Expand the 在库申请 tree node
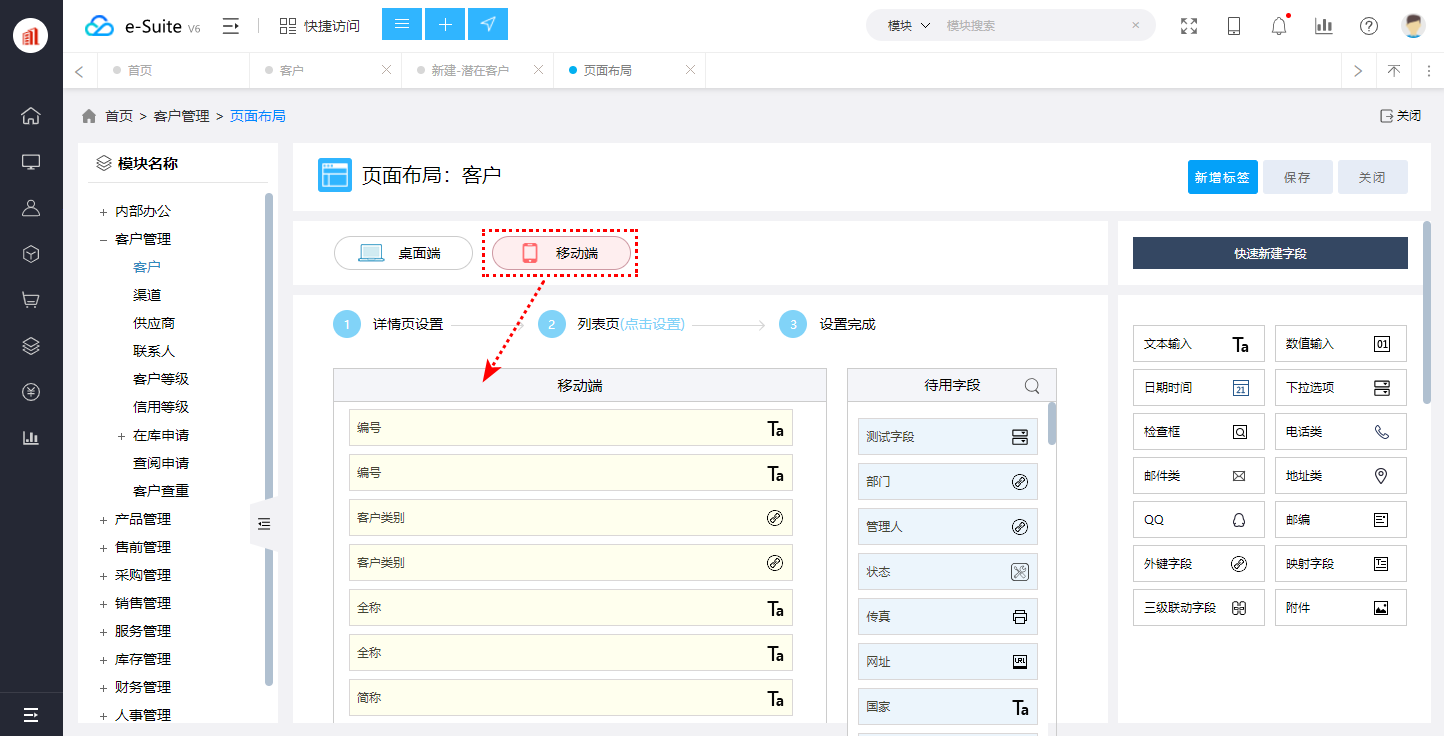Image resolution: width=1444 pixels, height=736 pixels. pos(120,434)
